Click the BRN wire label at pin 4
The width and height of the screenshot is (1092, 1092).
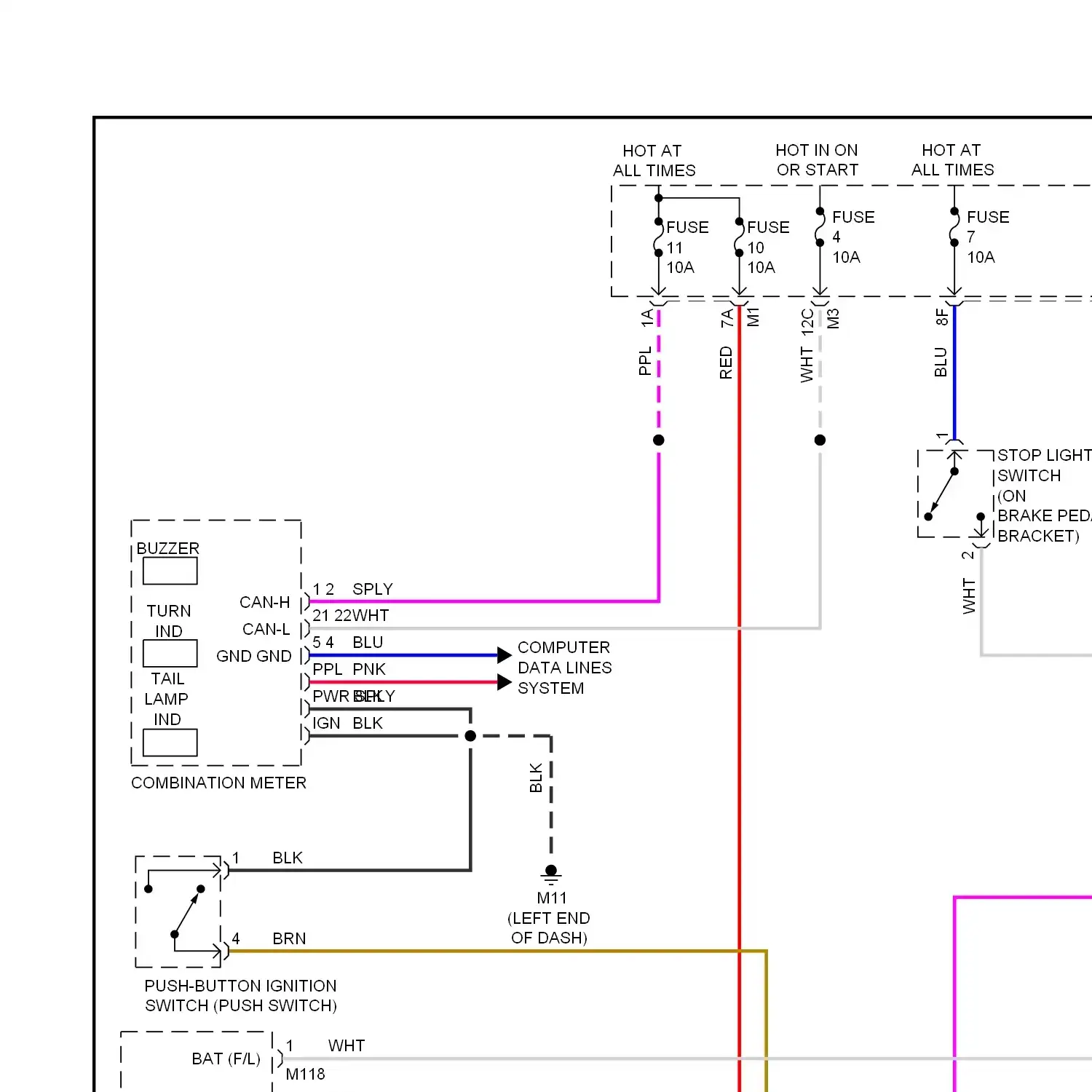[x=289, y=939]
